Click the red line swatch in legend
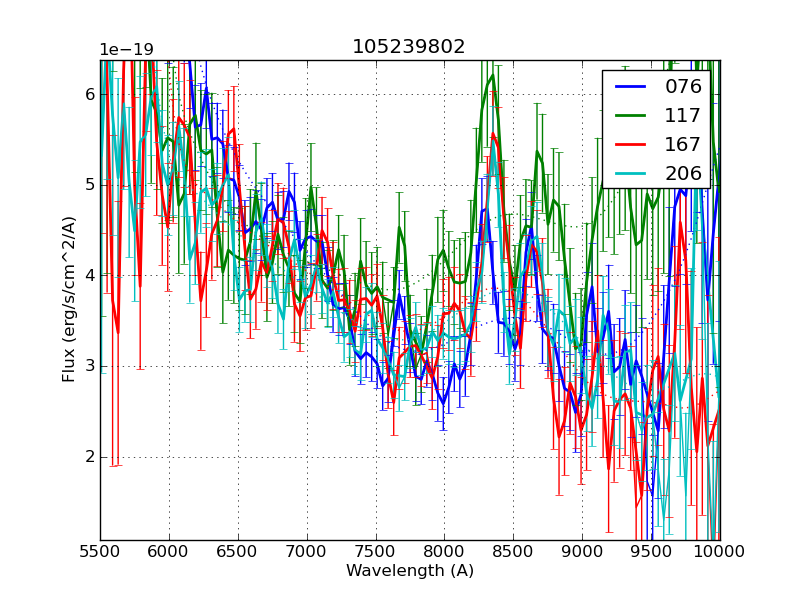Screen dimensions: 800x600 pyautogui.click(x=630, y=145)
